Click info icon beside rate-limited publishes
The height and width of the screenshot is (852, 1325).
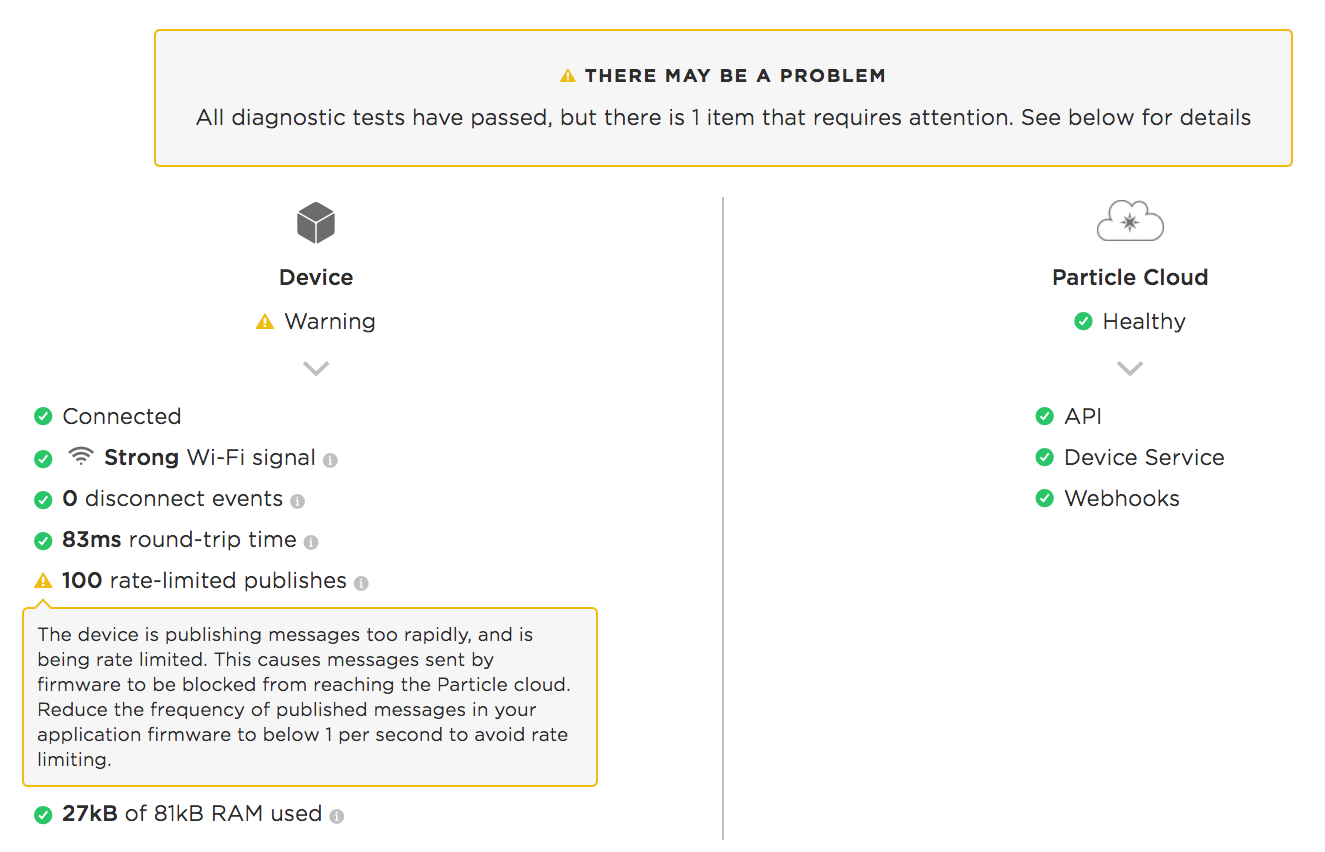pyautogui.click(x=361, y=583)
